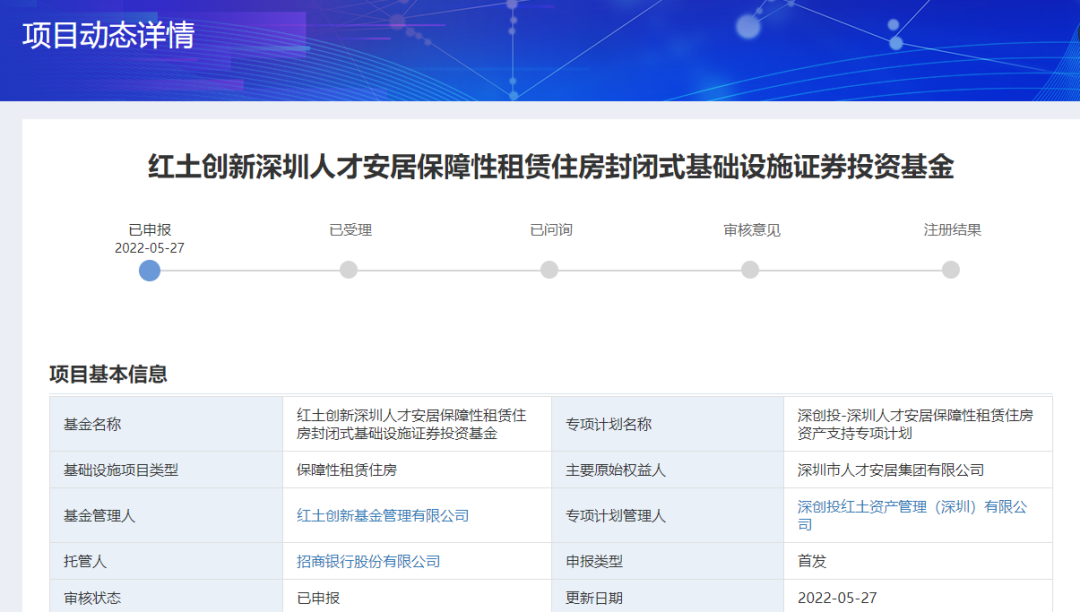
Task: Click the large fund name heading above the timeline
Action: pyautogui.click(x=551, y=166)
